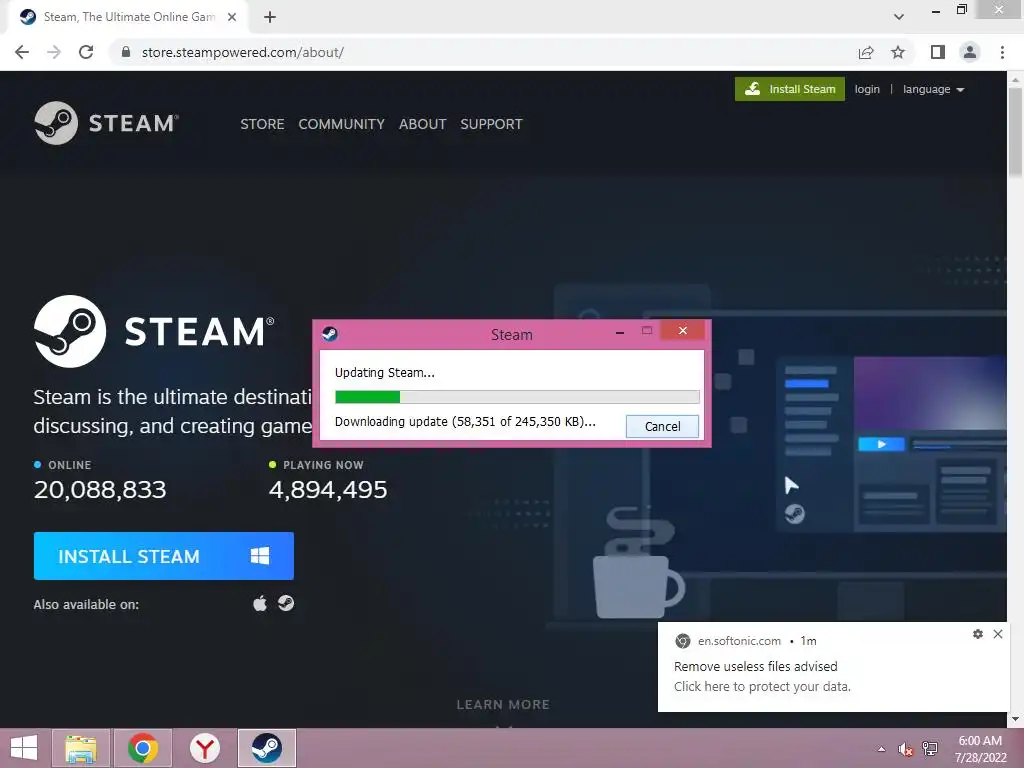
Task: Select the Apple macOS download icon
Action: click(260, 603)
